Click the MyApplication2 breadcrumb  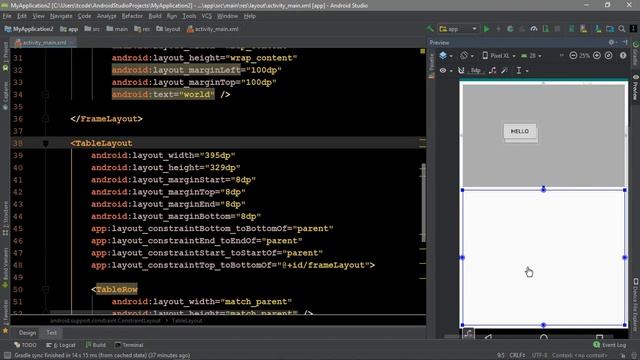tap(29, 29)
